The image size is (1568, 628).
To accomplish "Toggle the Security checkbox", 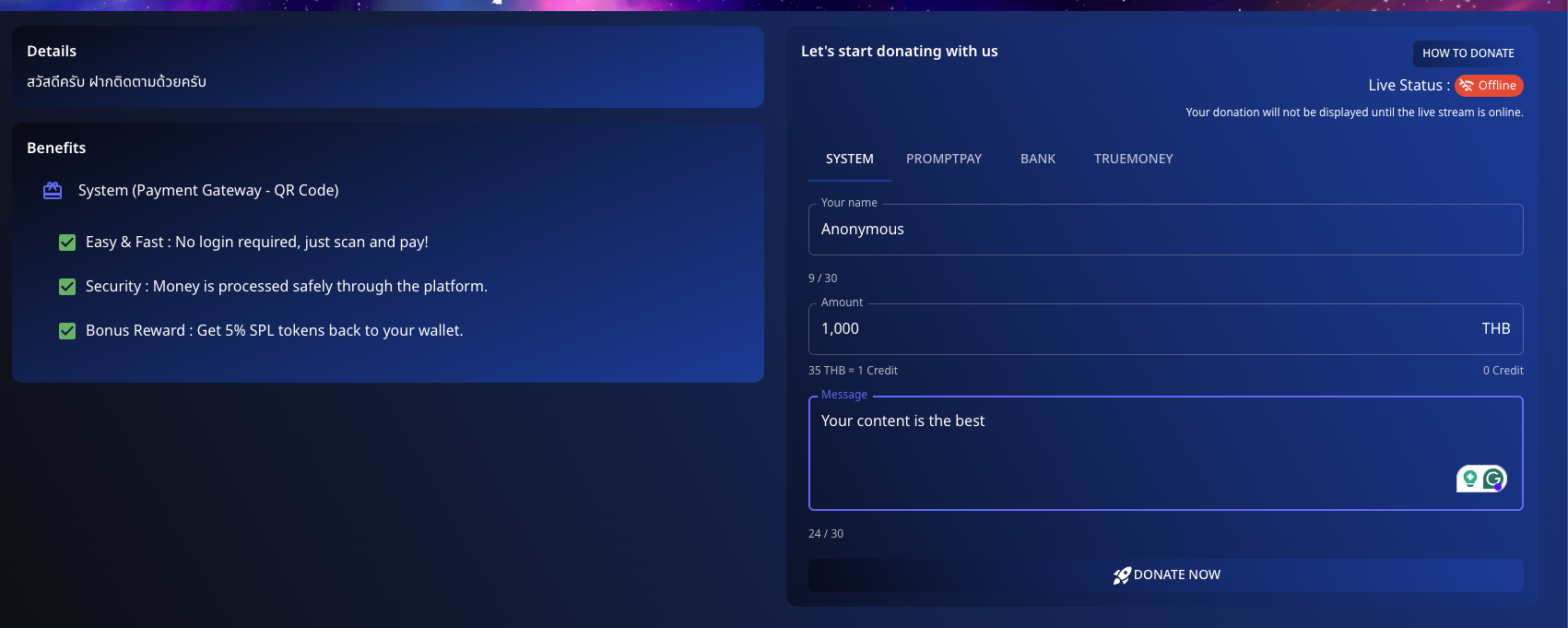I will click(67, 287).
